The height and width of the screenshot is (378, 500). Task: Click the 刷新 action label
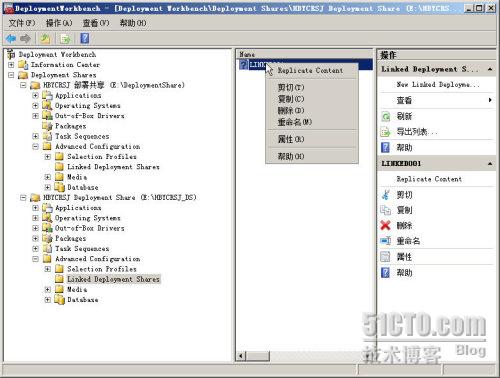tap(404, 116)
